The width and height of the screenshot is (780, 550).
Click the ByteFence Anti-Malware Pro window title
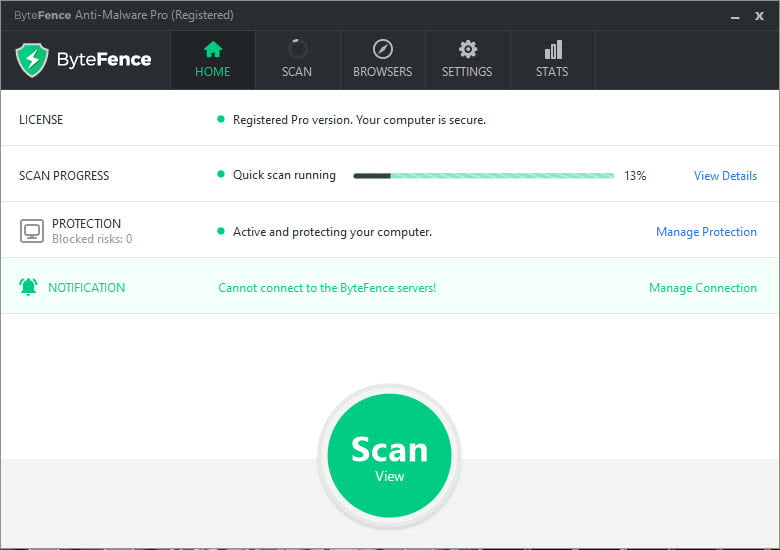tap(123, 15)
